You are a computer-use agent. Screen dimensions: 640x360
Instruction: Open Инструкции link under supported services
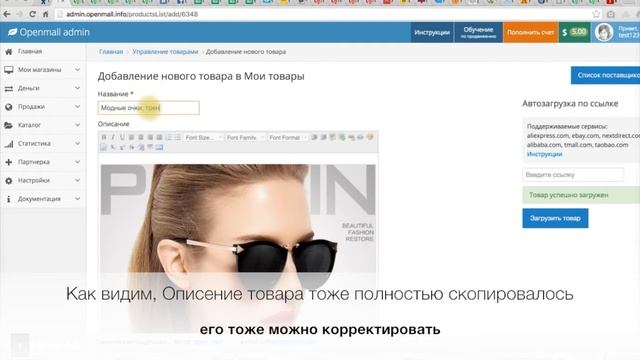click(x=544, y=154)
